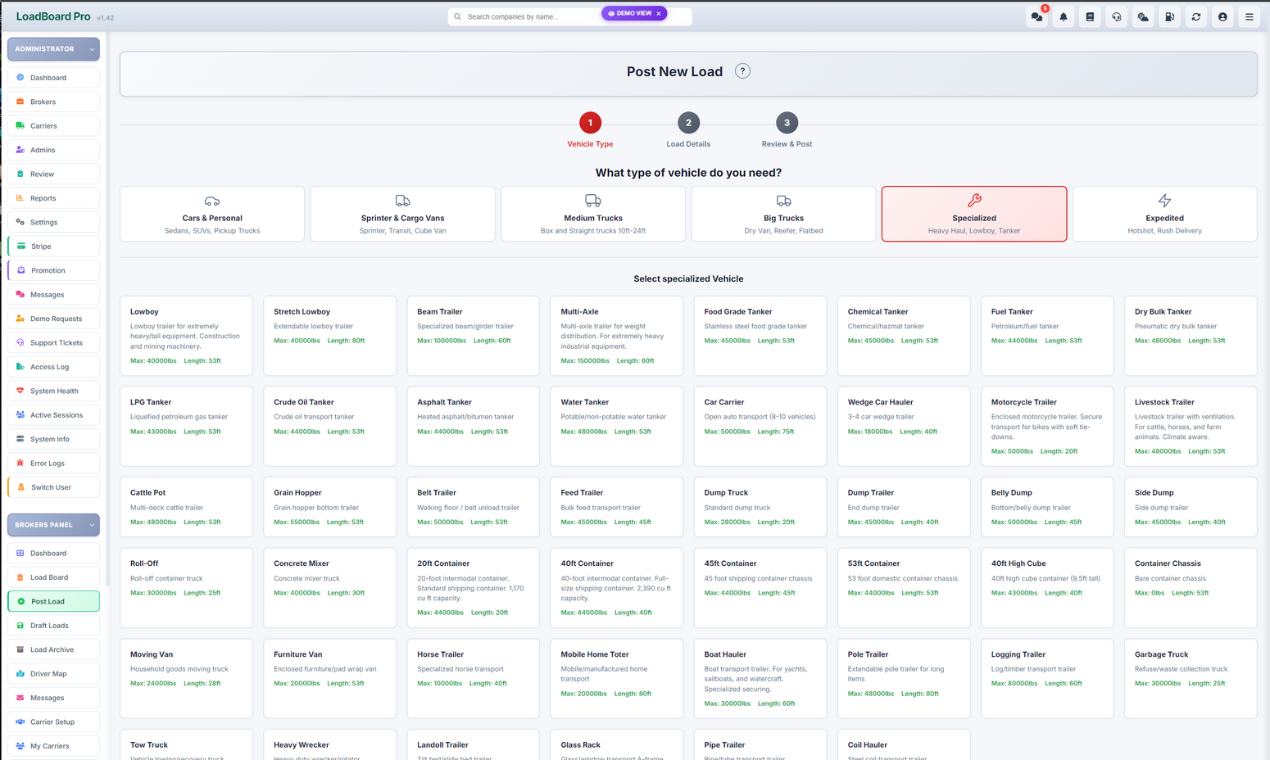1270x760 pixels.
Task: Choose the Multi-Axle vehicle card
Action: point(617,335)
